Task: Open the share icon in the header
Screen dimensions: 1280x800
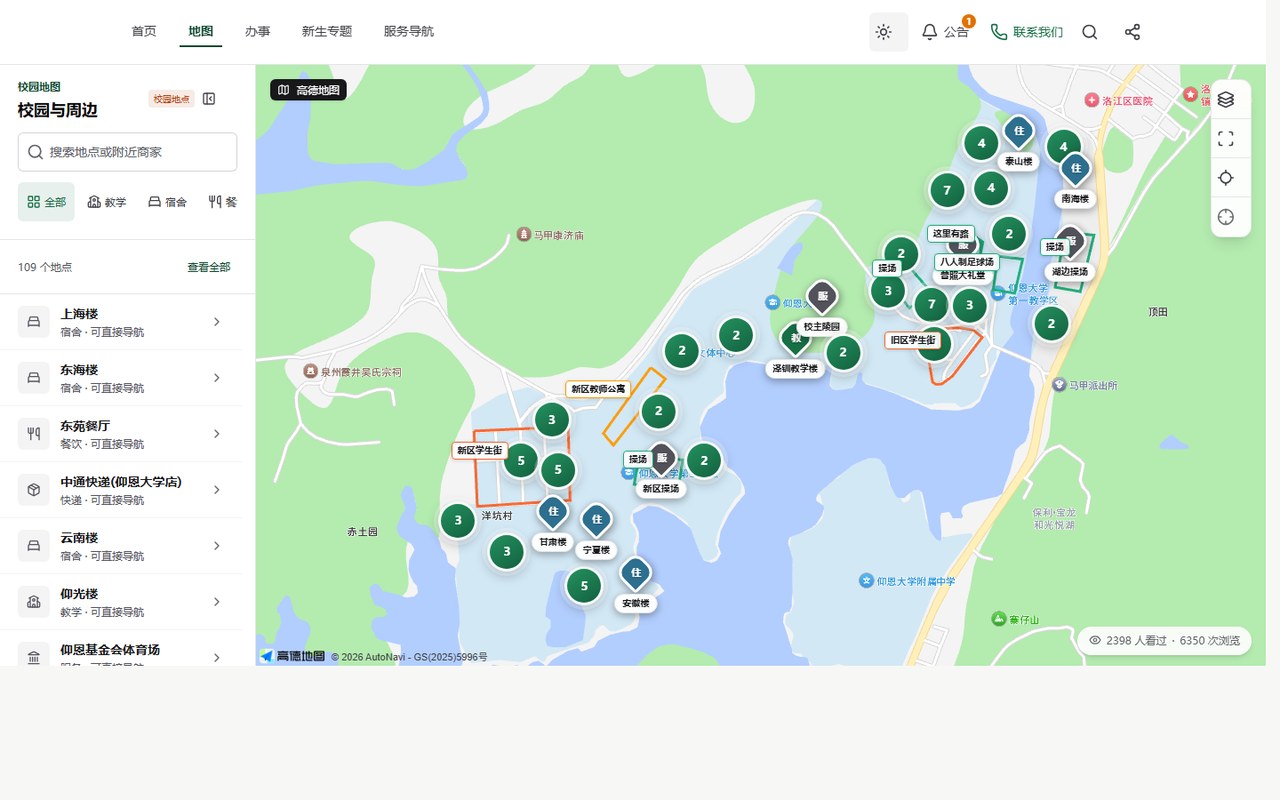Action: coord(1132,32)
